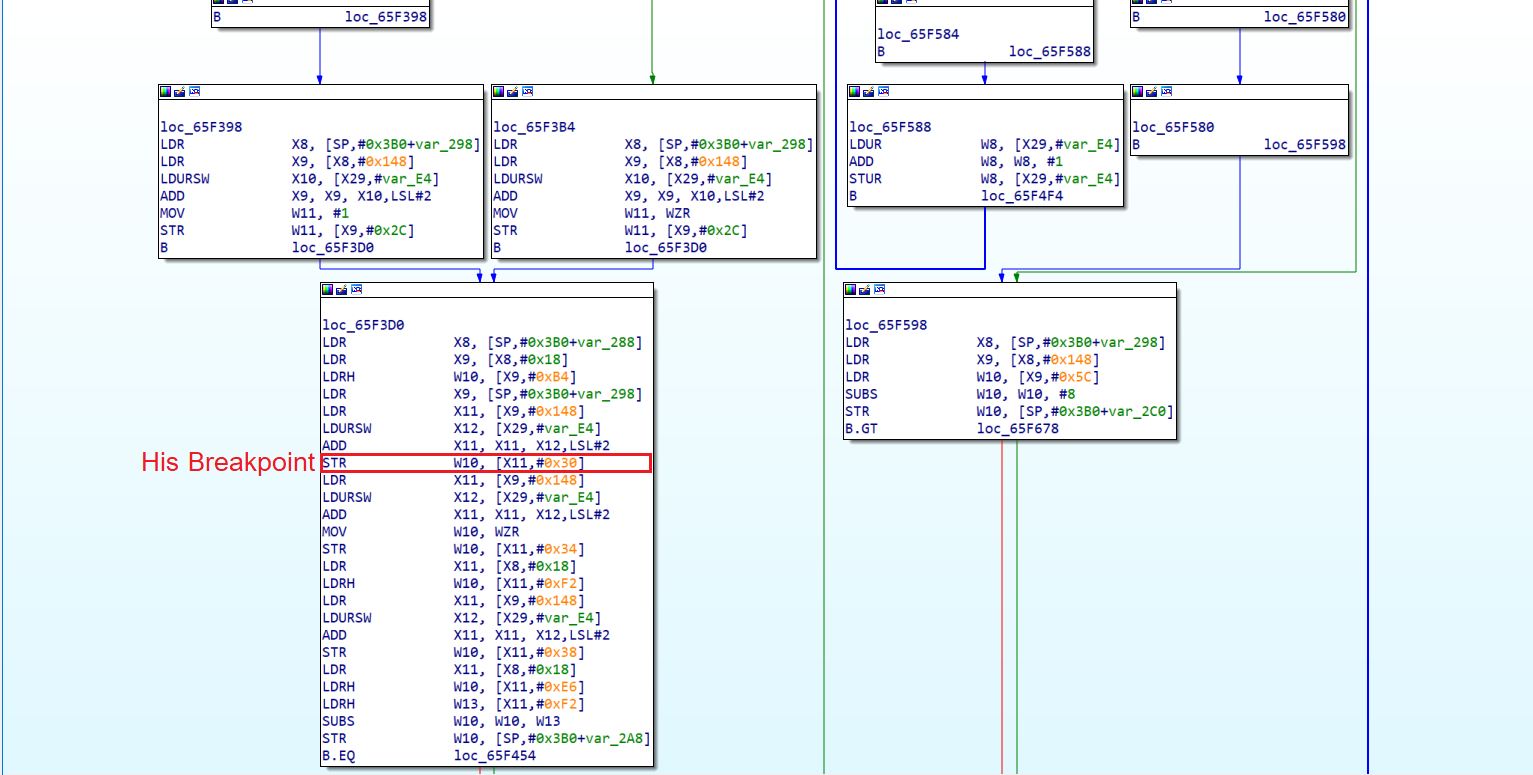
Task: Select the loc_65F3B4 node label
Action: point(534,127)
